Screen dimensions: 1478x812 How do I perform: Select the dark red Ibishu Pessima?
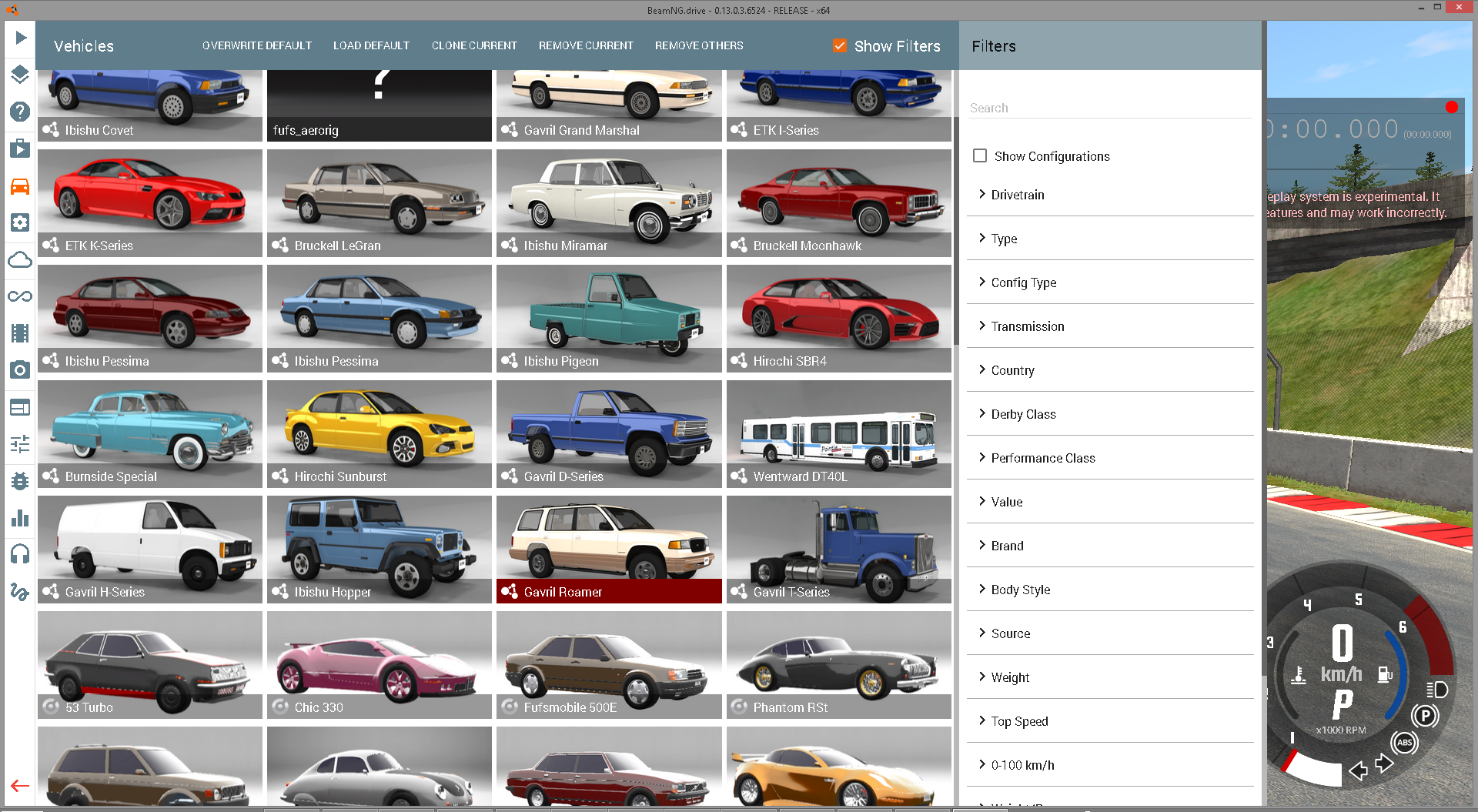(x=150, y=319)
